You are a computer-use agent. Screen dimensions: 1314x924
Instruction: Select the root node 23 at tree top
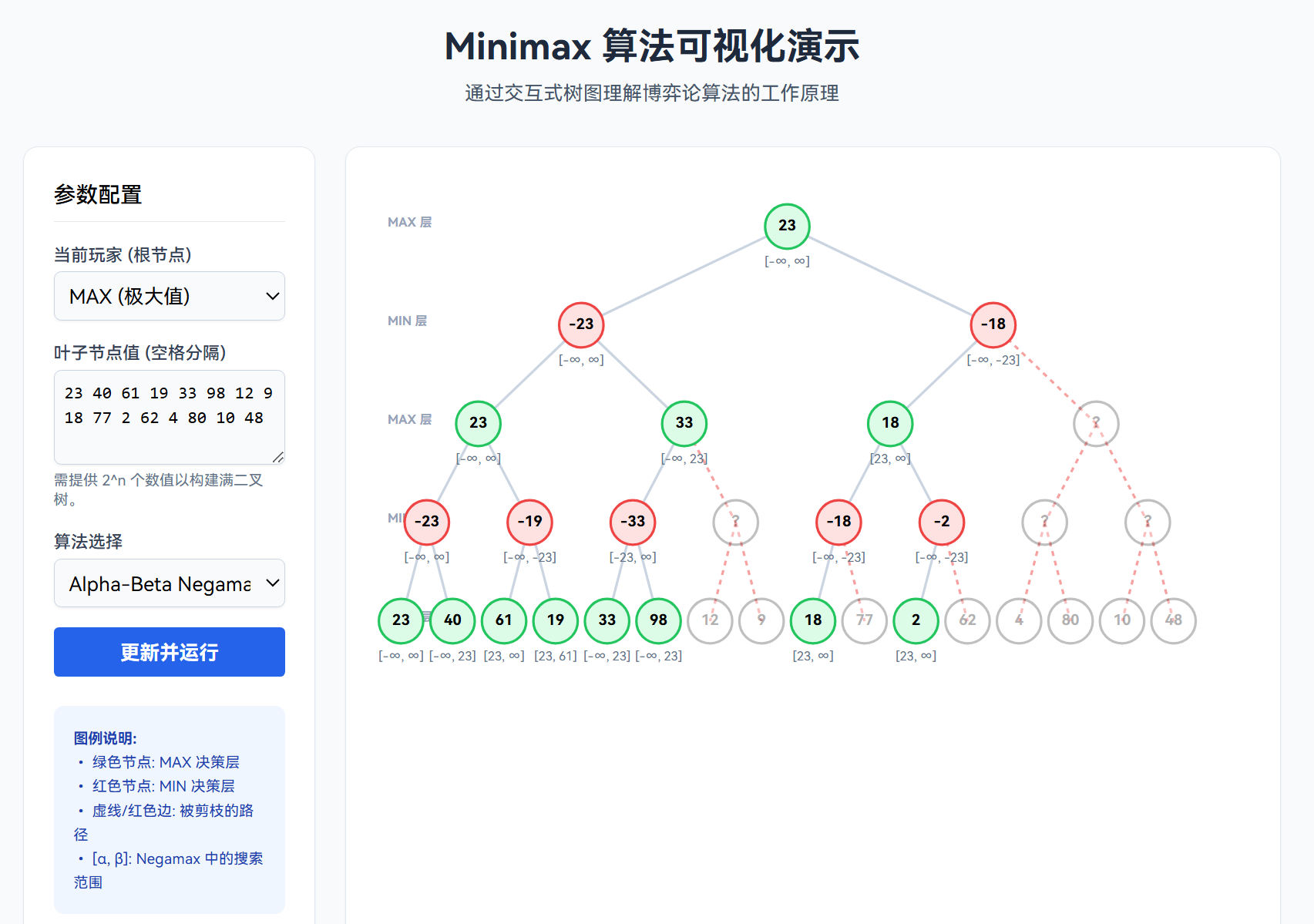point(787,226)
